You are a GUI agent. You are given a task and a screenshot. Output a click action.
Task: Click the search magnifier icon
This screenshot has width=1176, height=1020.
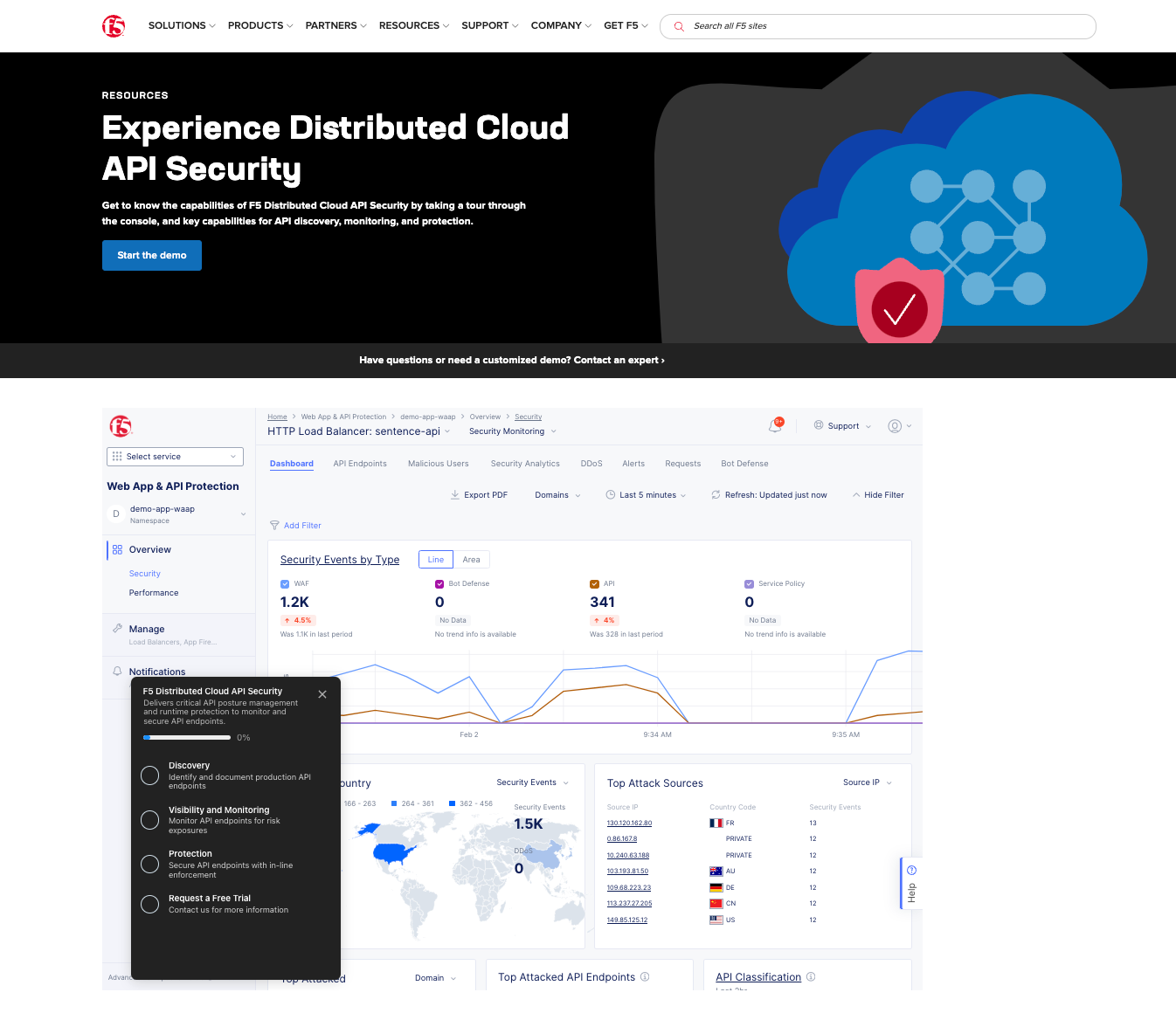click(x=679, y=26)
